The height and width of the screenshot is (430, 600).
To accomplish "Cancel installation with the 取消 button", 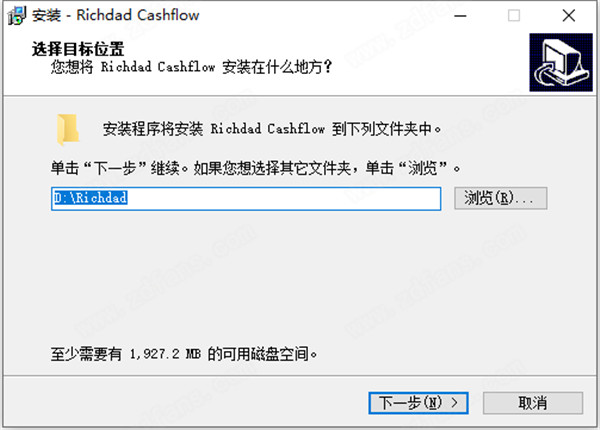I will point(533,403).
